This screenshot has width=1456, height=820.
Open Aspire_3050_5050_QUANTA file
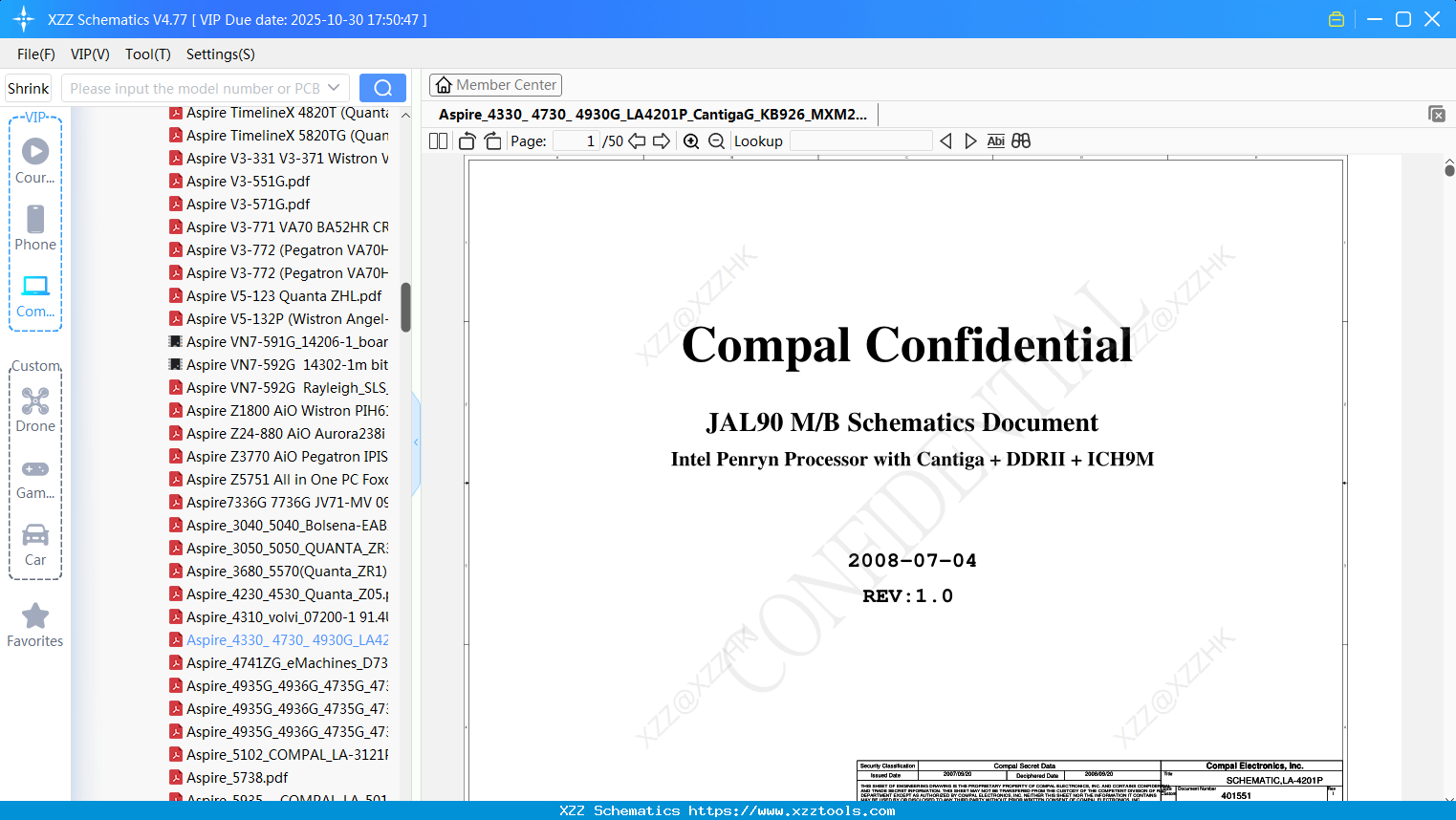coord(279,549)
